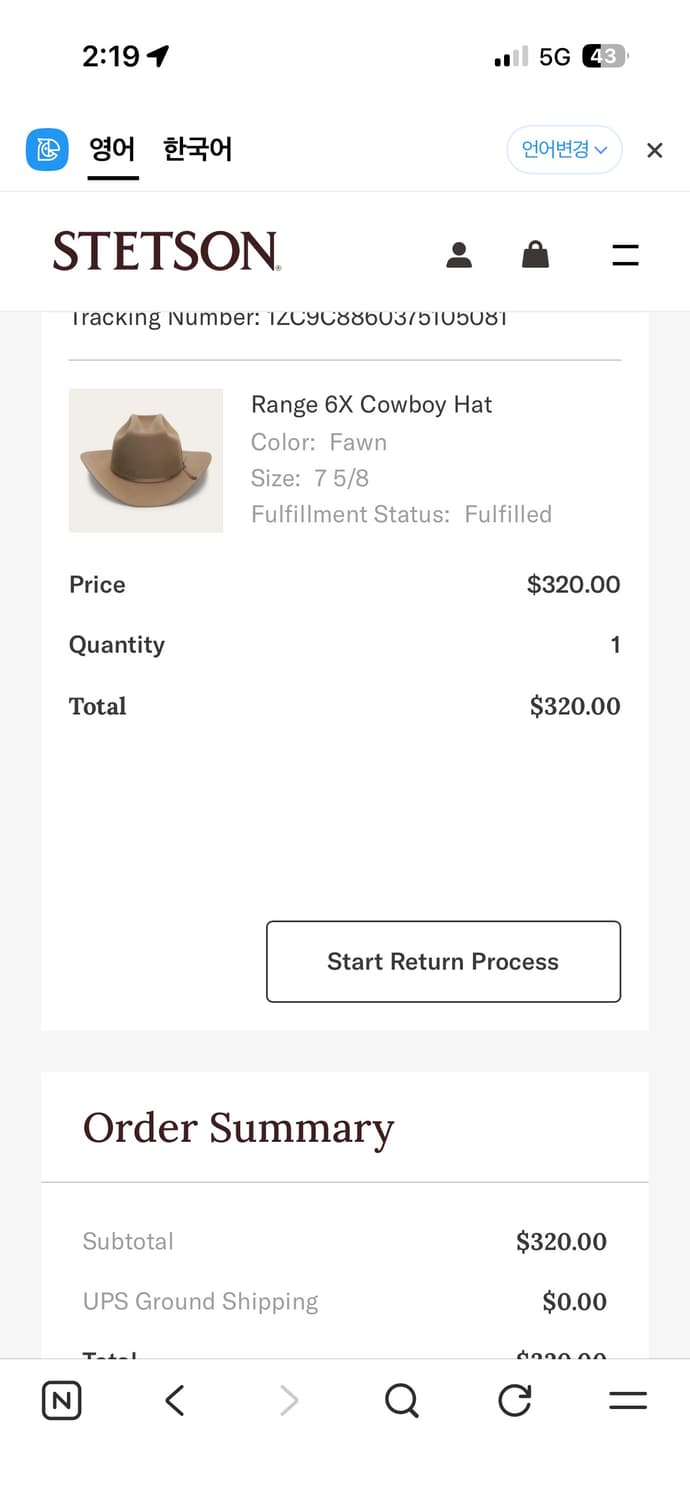Go to the Stetson homepage logo

166,252
